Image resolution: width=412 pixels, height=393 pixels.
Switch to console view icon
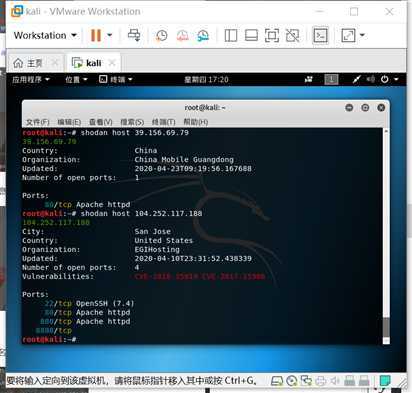tap(320, 36)
